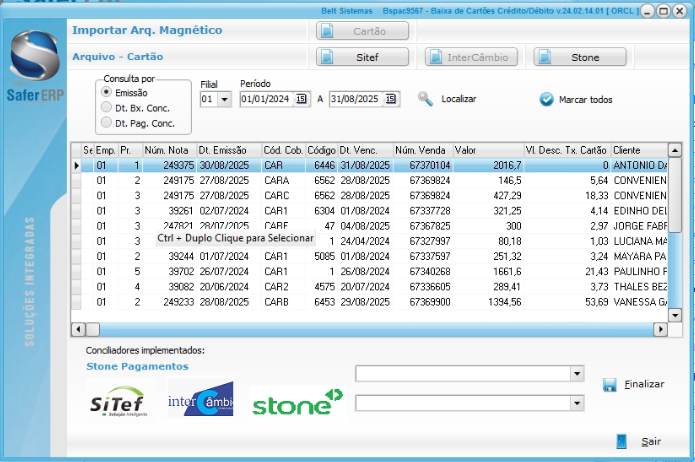Click the Sair exit icon
This screenshot has width=695, height=462.
pyautogui.click(x=622, y=441)
